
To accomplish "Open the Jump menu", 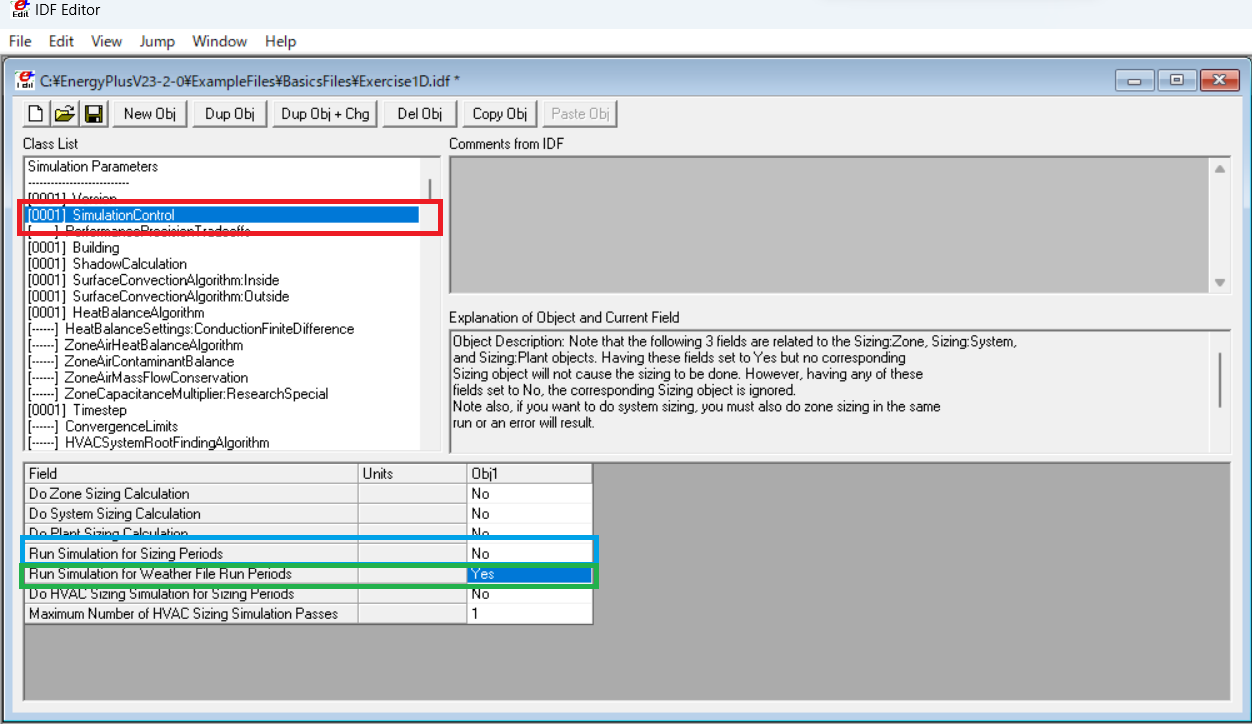I will [157, 41].
